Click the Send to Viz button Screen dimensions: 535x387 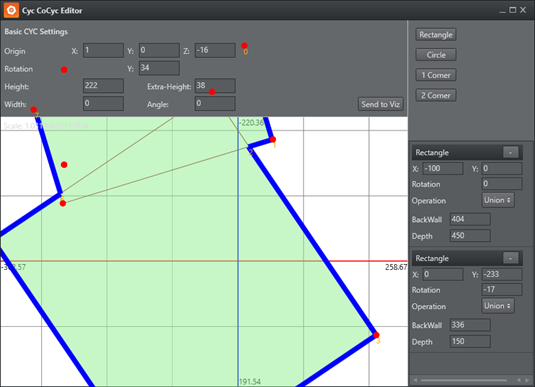[x=380, y=104]
